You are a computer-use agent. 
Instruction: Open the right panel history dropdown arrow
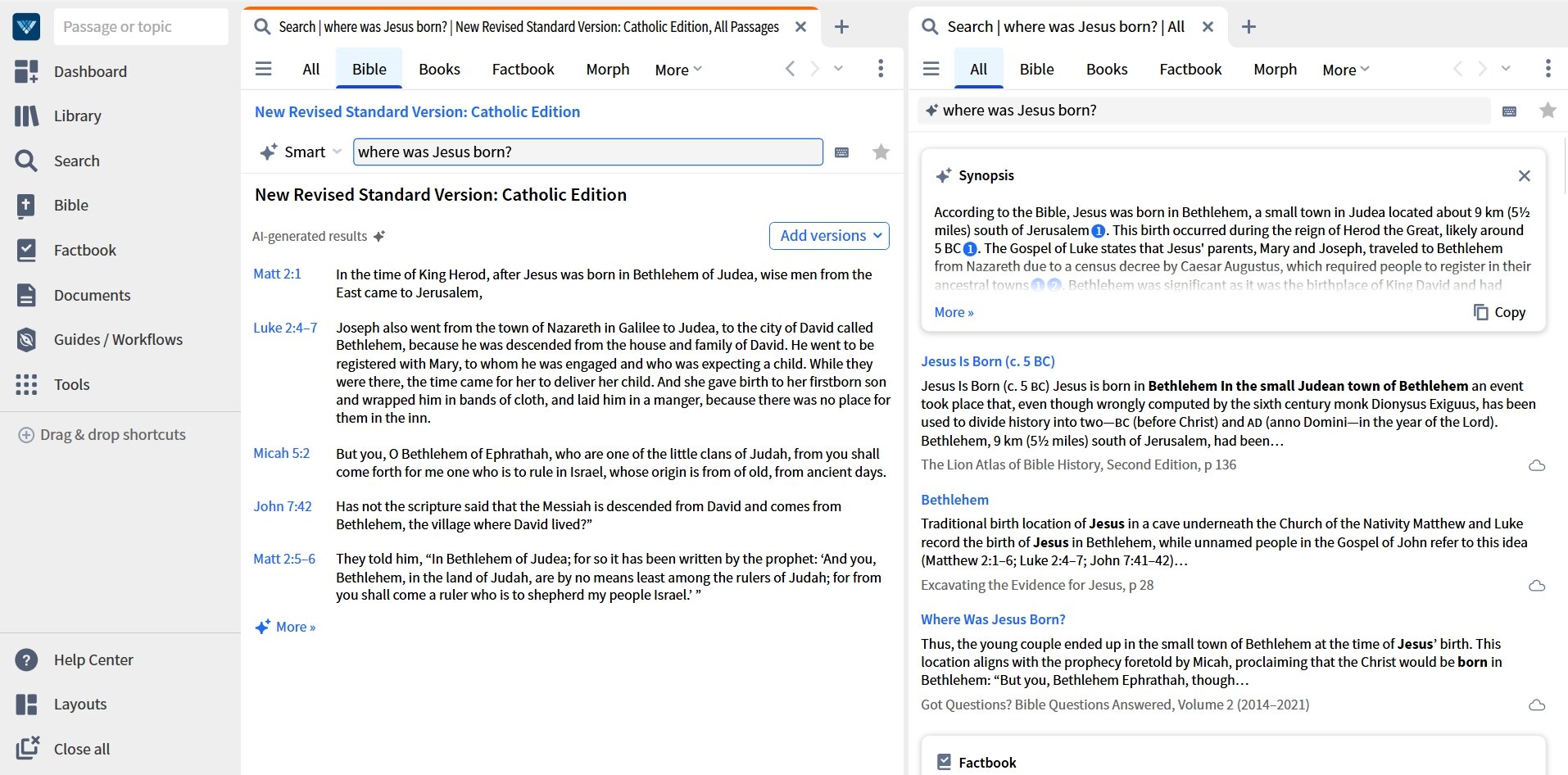click(x=1506, y=69)
